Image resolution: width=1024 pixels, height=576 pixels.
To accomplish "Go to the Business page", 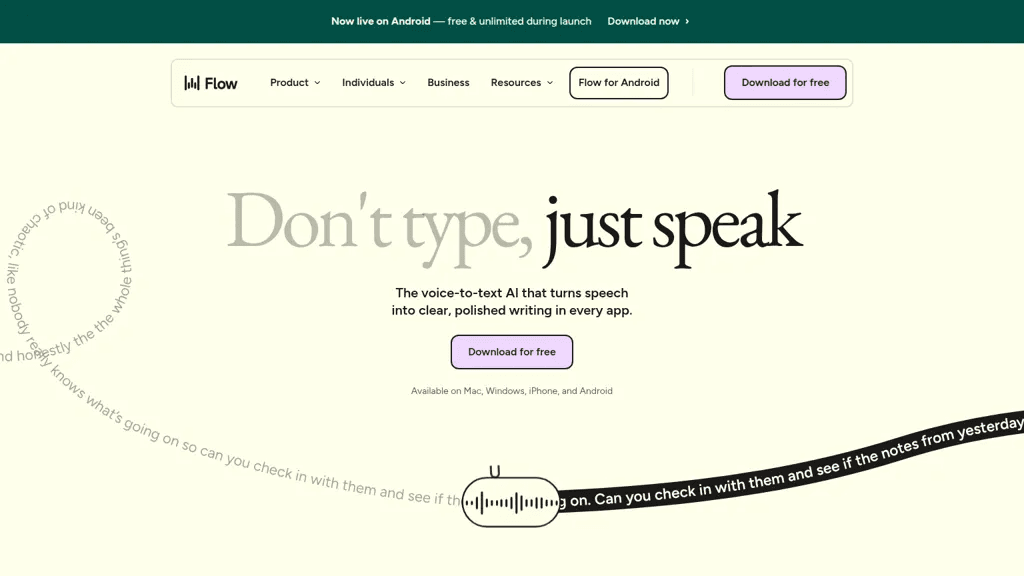I will (x=448, y=83).
